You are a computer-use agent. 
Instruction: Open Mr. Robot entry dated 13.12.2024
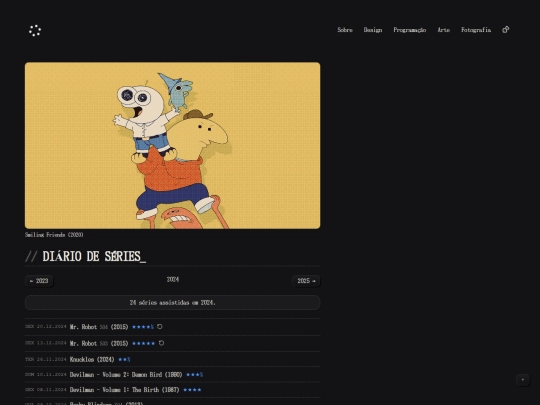tap(99, 343)
